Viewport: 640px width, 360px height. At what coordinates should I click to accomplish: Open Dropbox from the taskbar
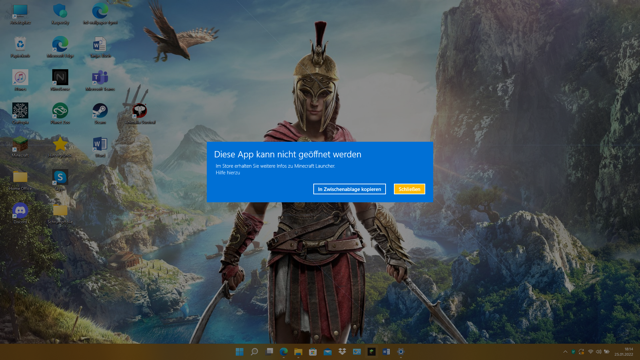pyautogui.click(x=342, y=352)
